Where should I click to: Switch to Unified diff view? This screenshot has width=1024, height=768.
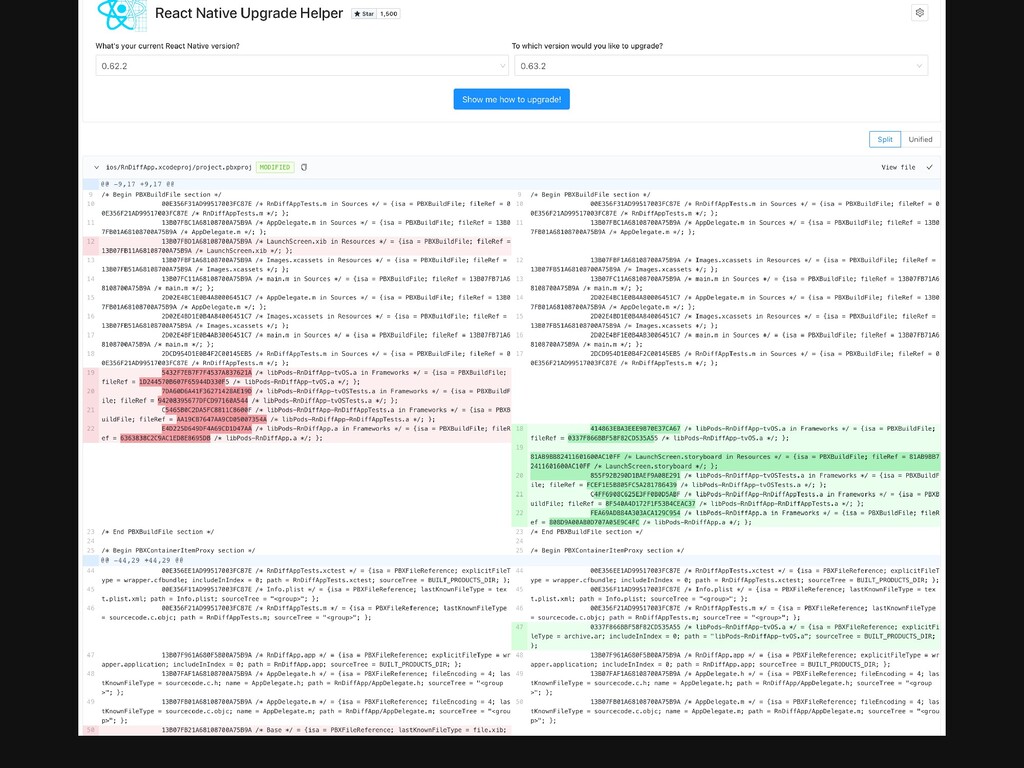[920, 139]
